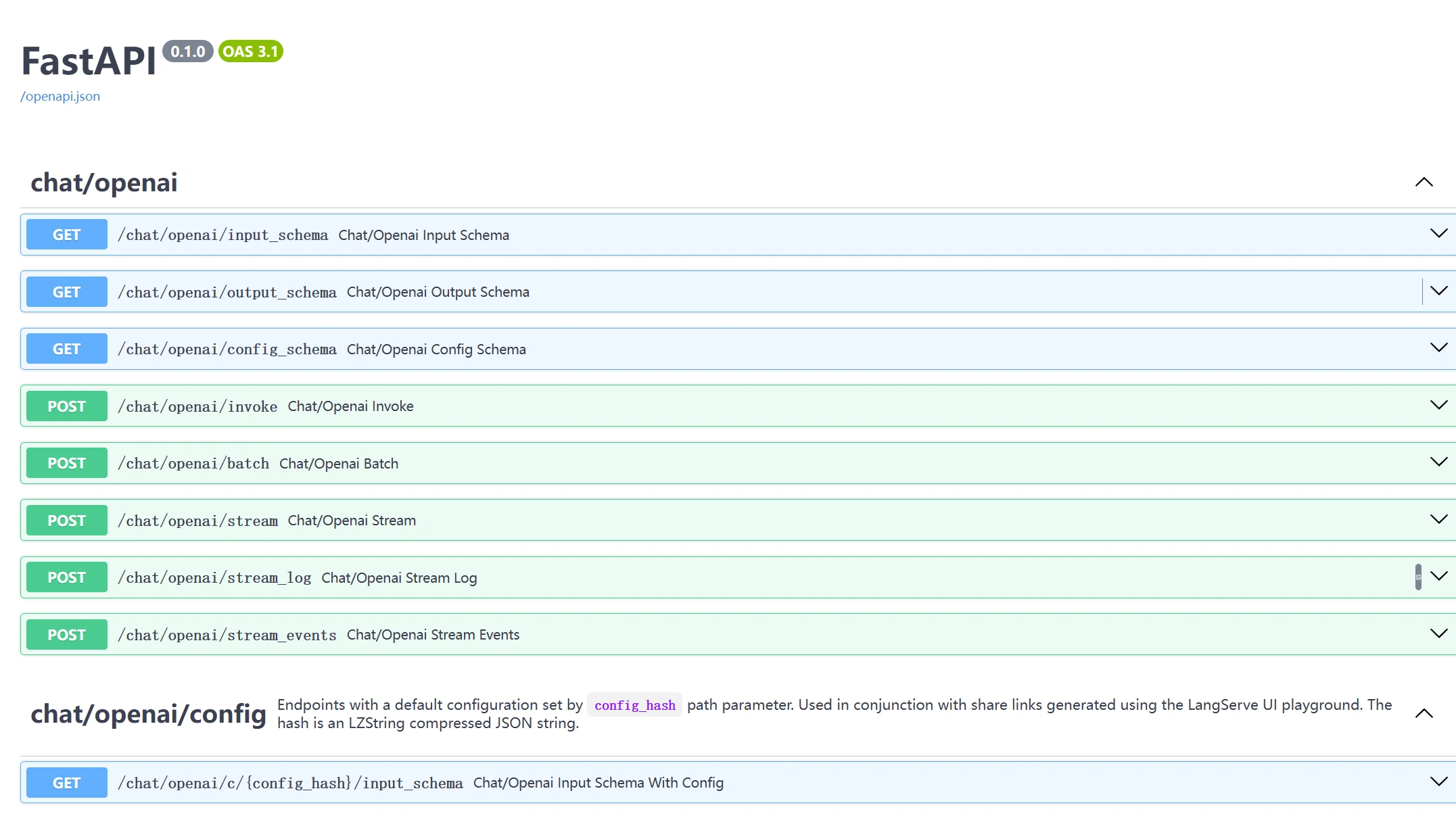The width and height of the screenshot is (1456, 816).
Task: Click the chat/openai section heading
Action: coord(104,183)
